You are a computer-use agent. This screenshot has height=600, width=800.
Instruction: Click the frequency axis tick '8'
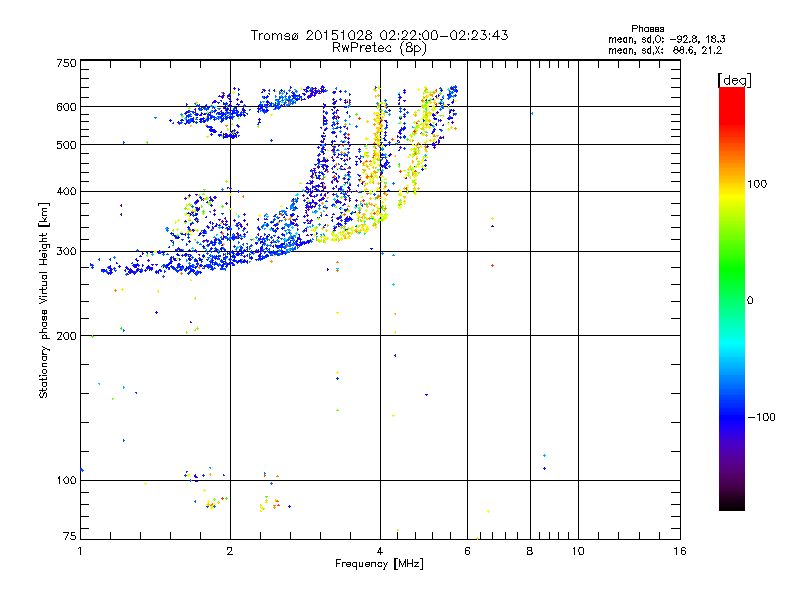pyautogui.click(x=530, y=551)
